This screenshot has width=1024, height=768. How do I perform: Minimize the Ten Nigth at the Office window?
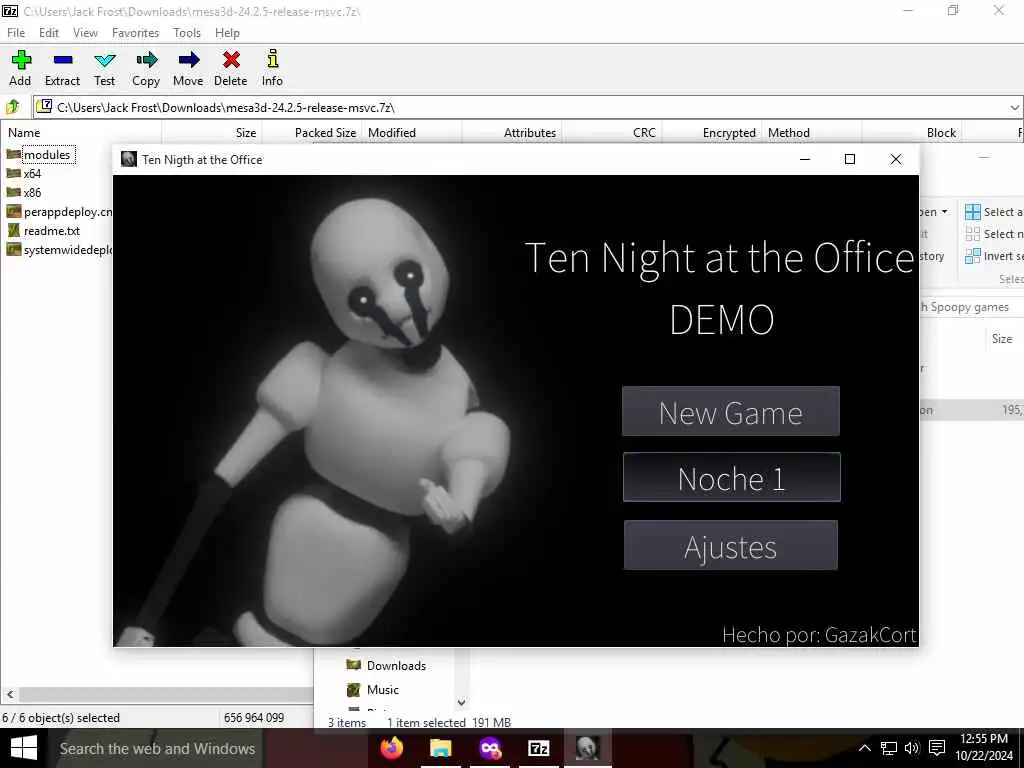pos(805,159)
